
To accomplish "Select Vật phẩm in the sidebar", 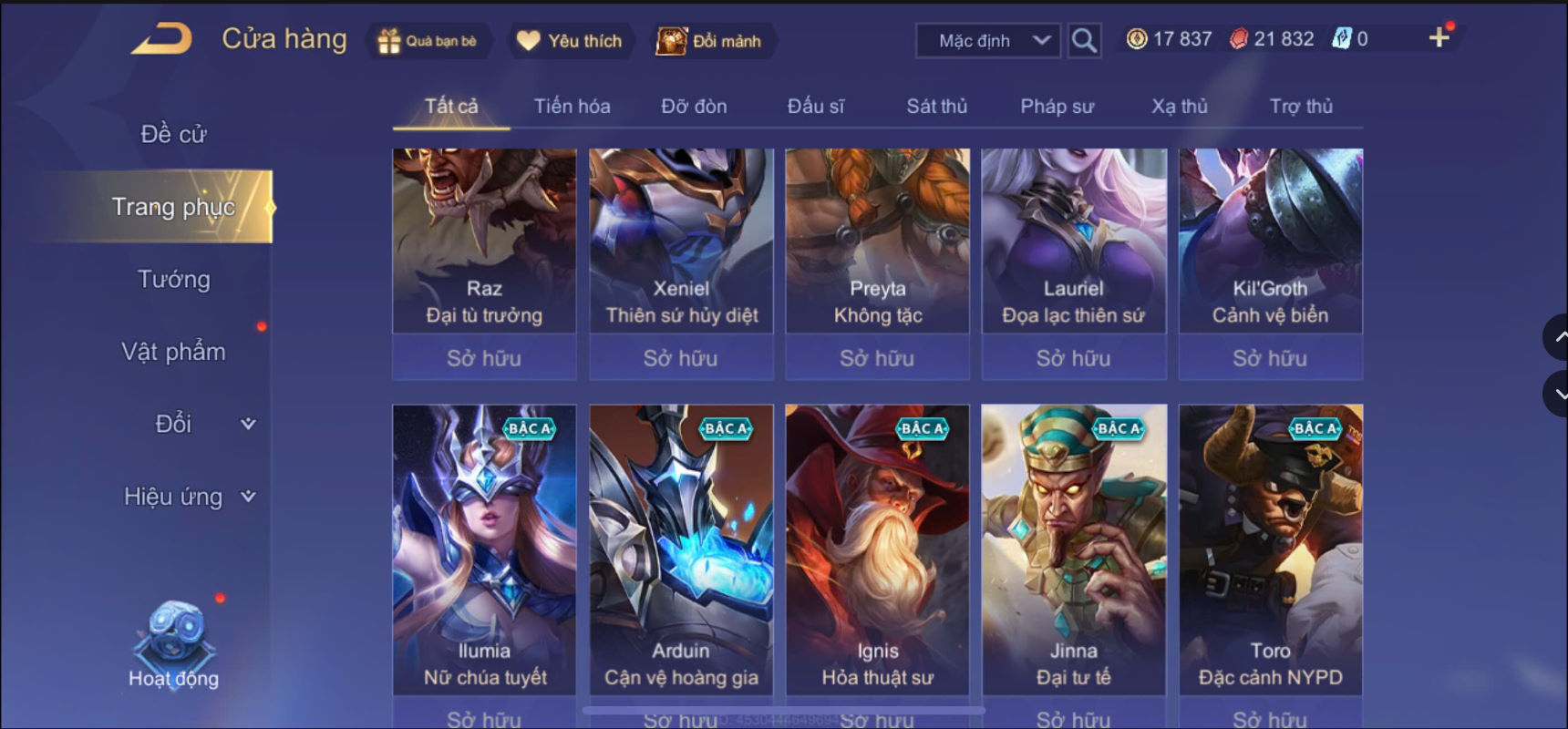I will pos(173,352).
